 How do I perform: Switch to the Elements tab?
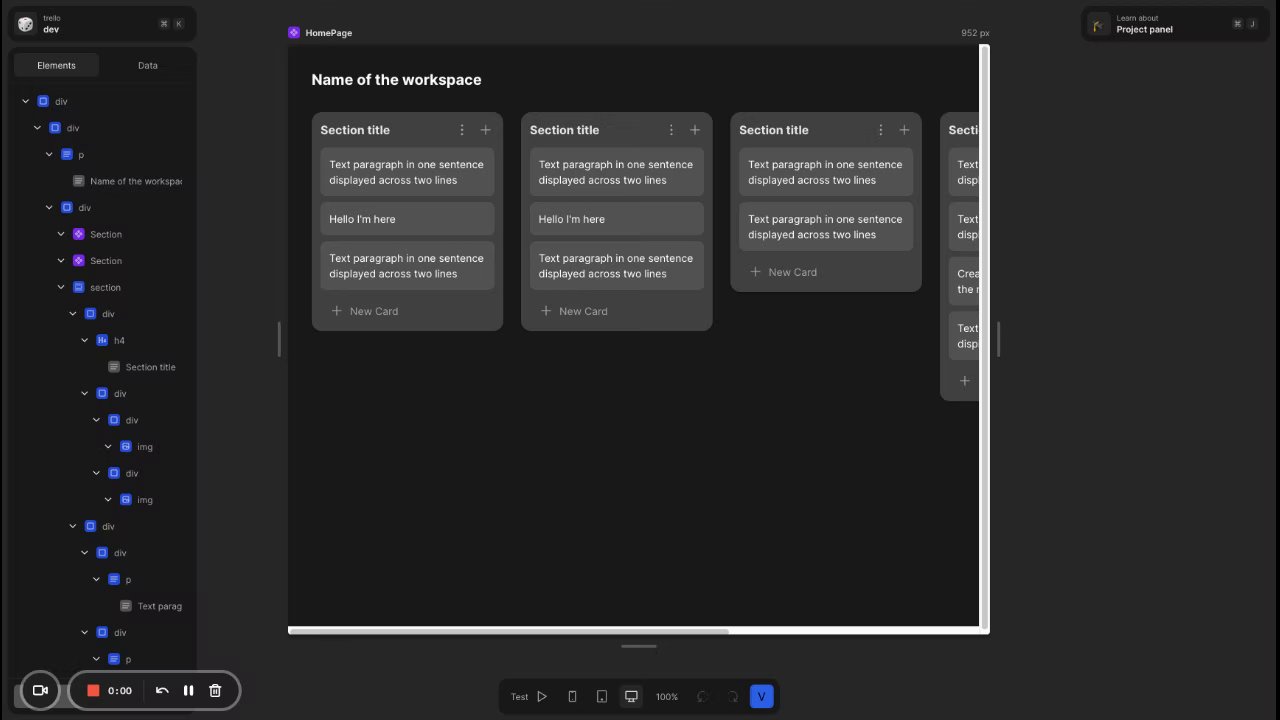tap(56, 65)
